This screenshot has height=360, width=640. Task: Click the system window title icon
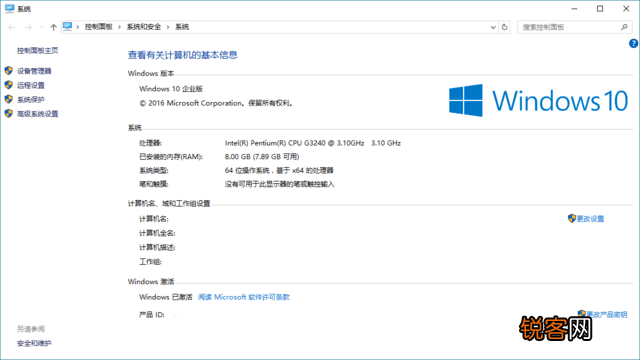click(x=9, y=9)
